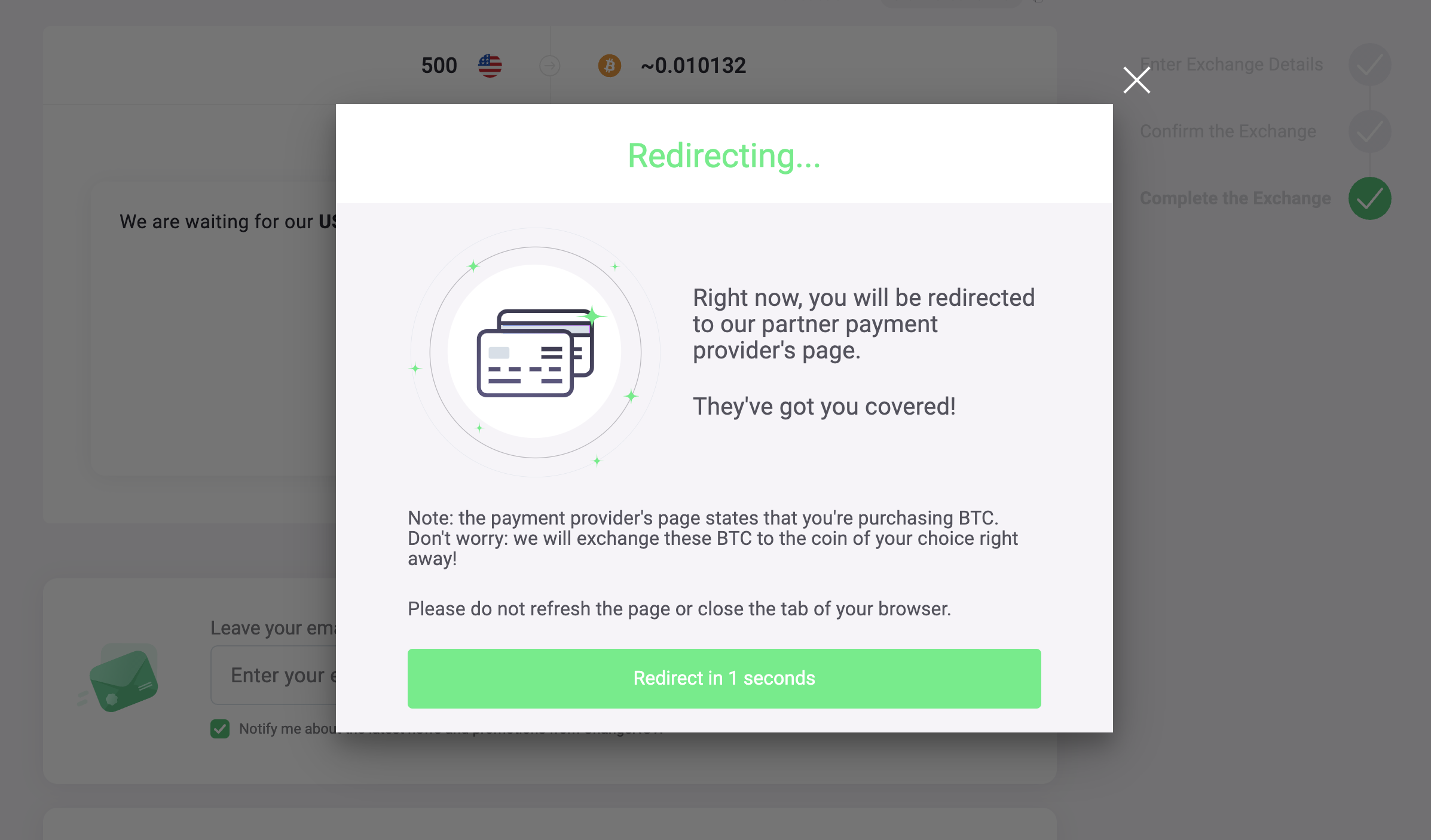This screenshot has width=1431, height=840.
Task: Close the Redirecting modal with X
Action: [x=1136, y=80]
